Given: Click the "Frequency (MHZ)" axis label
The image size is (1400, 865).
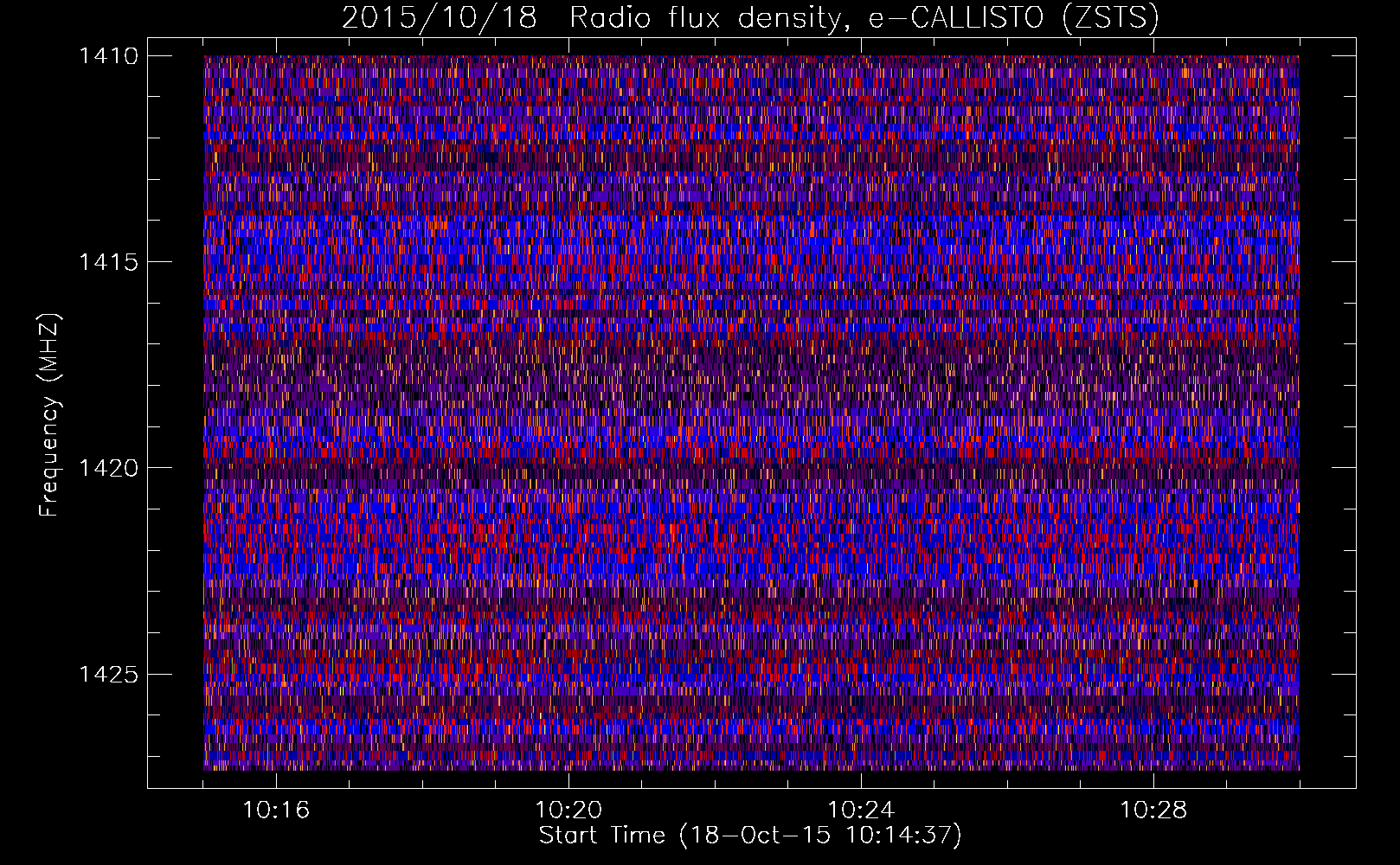Looking at the screenshot, I should (50, 415).
